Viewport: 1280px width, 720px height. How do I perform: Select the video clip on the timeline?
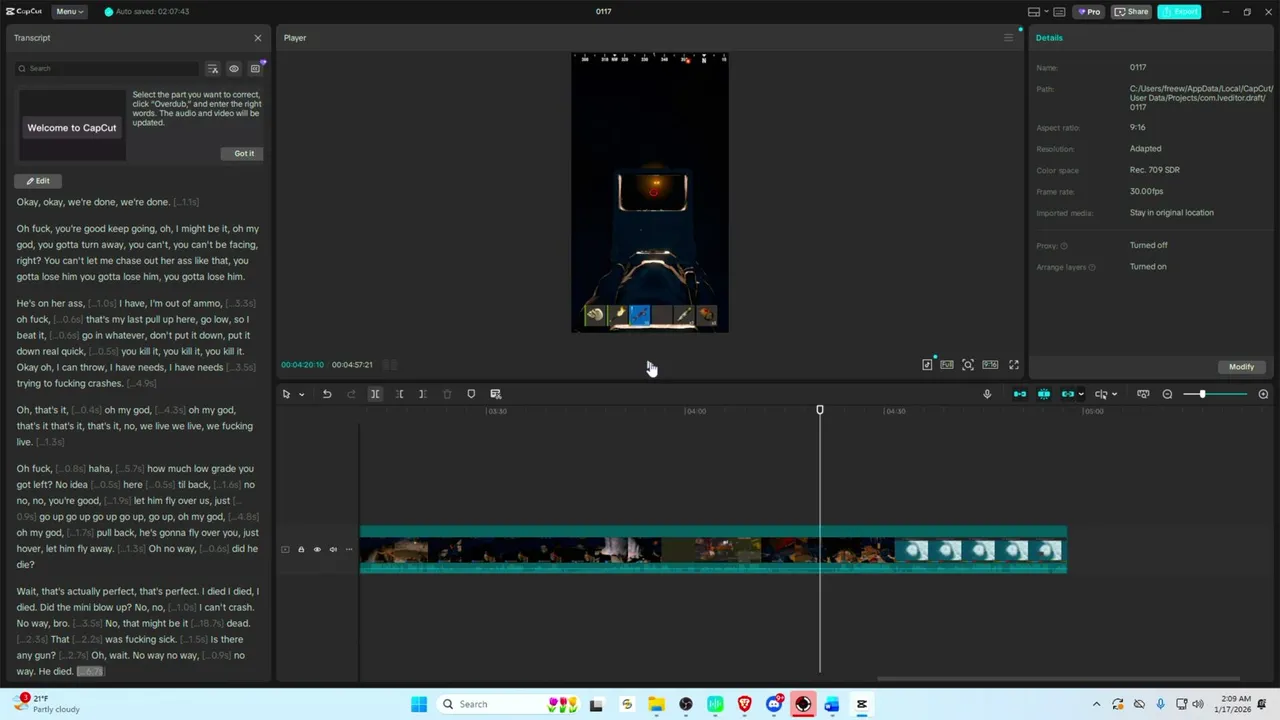click(x=713, y=550)
